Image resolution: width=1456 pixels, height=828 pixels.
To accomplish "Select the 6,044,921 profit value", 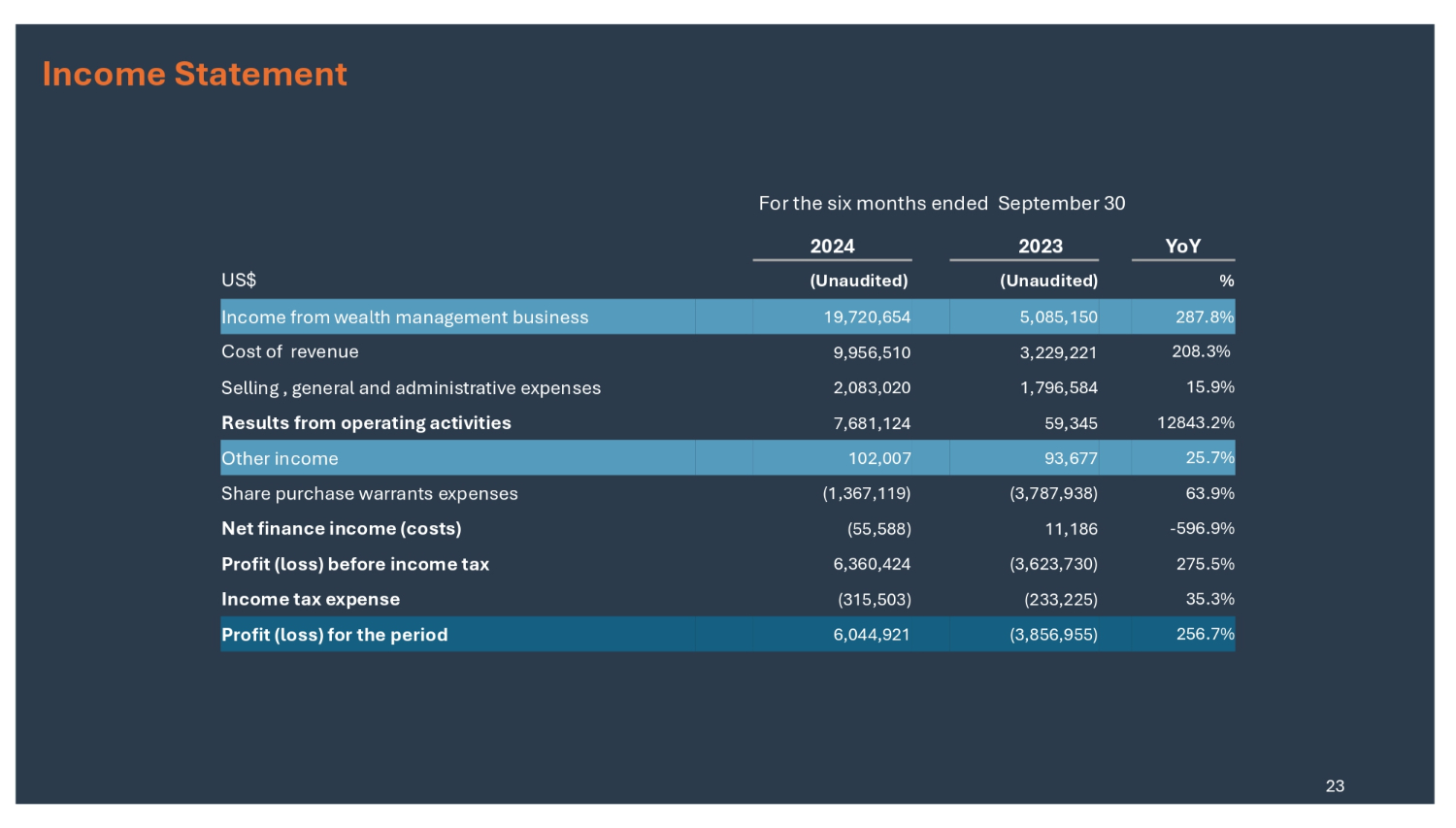I will (871, 635).
